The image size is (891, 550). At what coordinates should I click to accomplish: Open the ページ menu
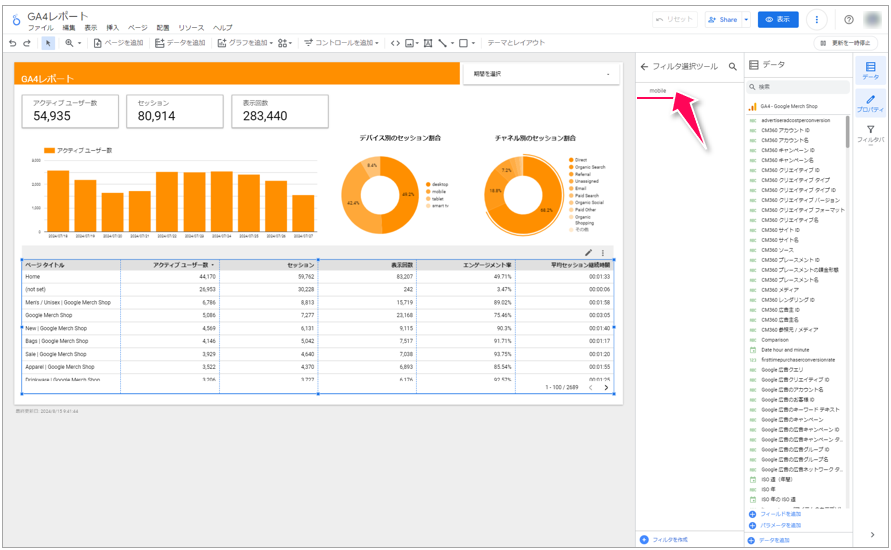[x=138, y=28]
